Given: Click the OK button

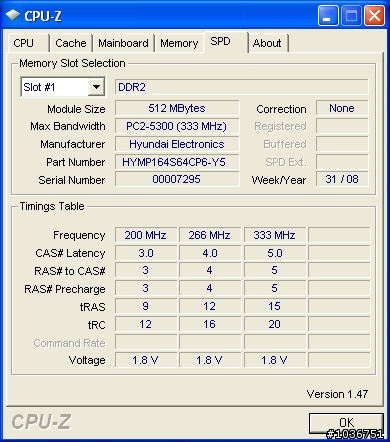Looking at the screenshot, I should 346,423.
